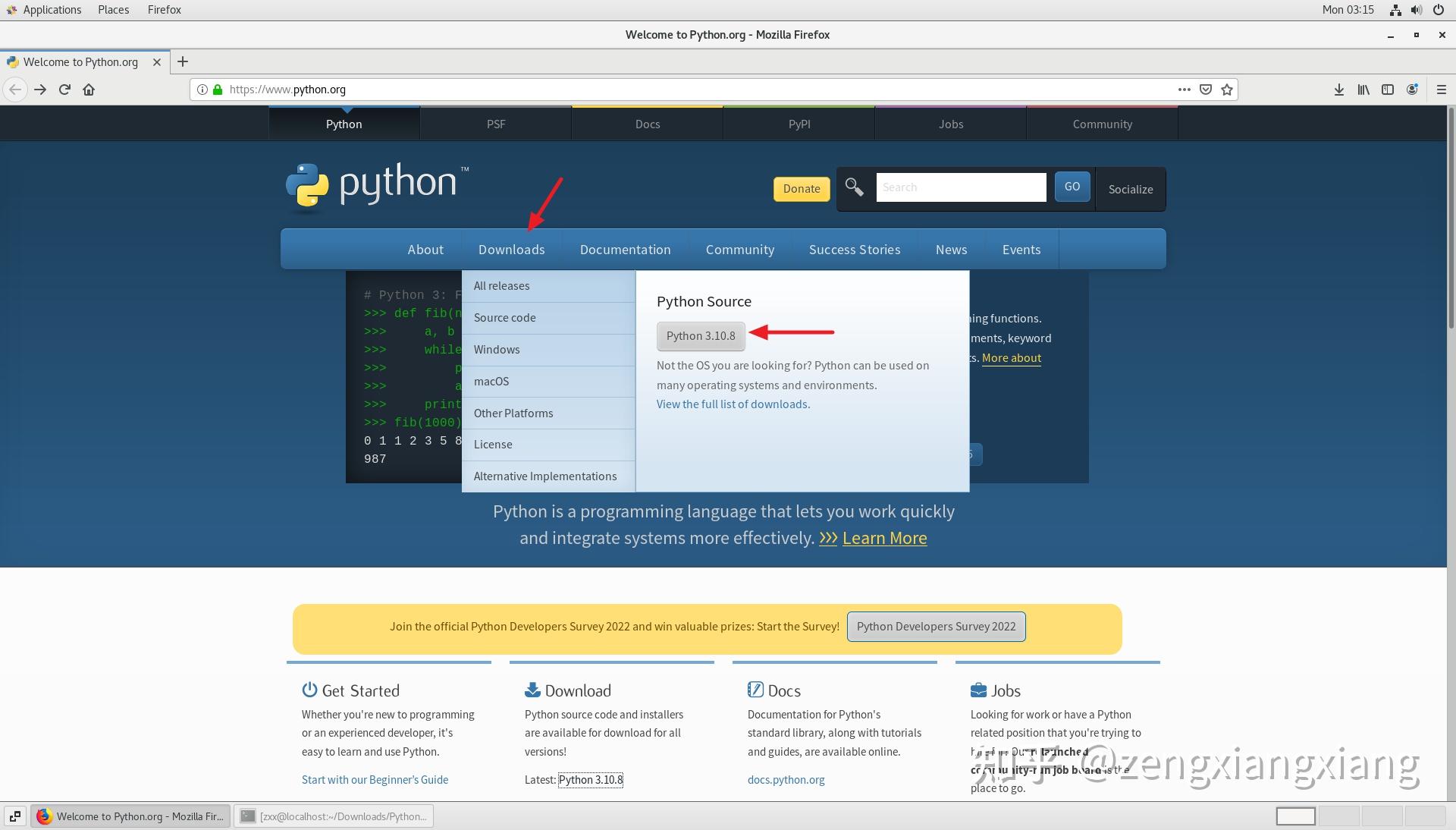
Task: Click the Donate button
Action: coord(802,189)
